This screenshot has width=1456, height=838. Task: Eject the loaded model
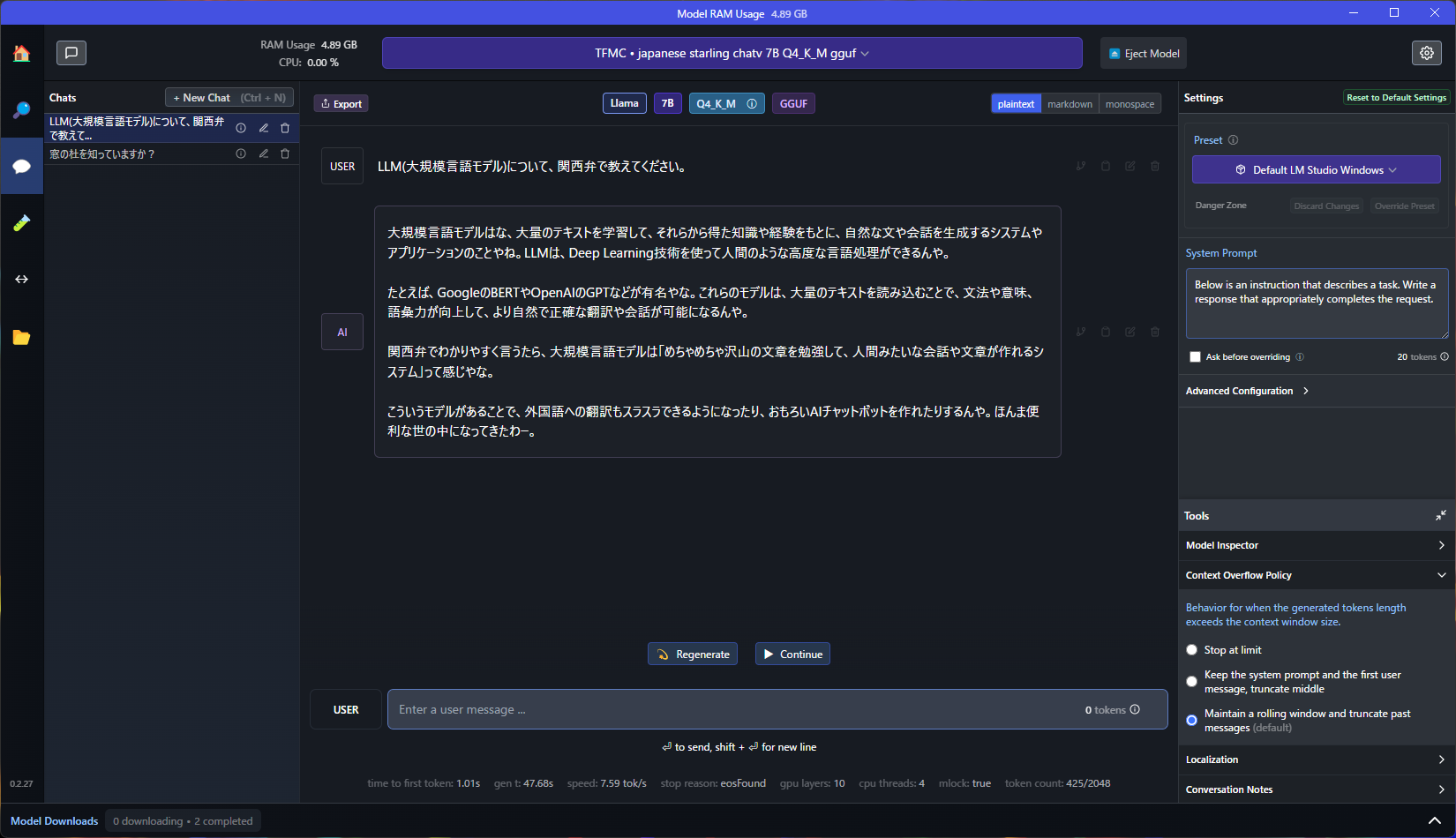(x=1143, y=53)
